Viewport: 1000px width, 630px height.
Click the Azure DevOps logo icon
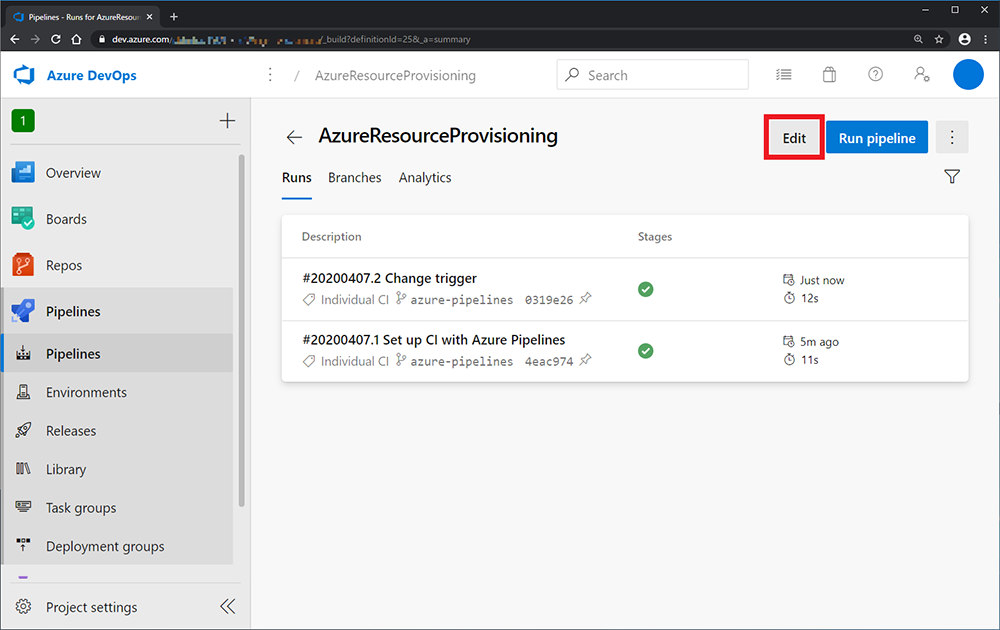click(x=24, y=75)
